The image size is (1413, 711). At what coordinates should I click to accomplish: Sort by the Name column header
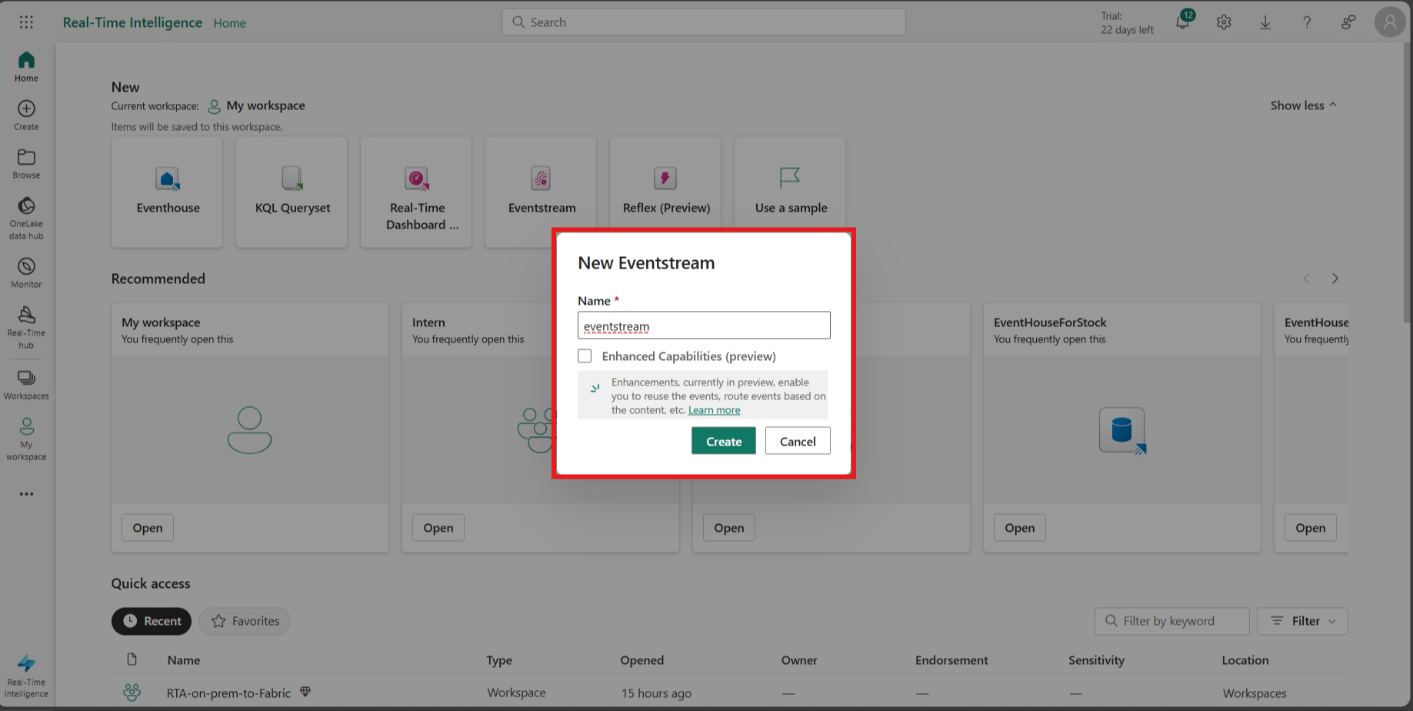184,660
